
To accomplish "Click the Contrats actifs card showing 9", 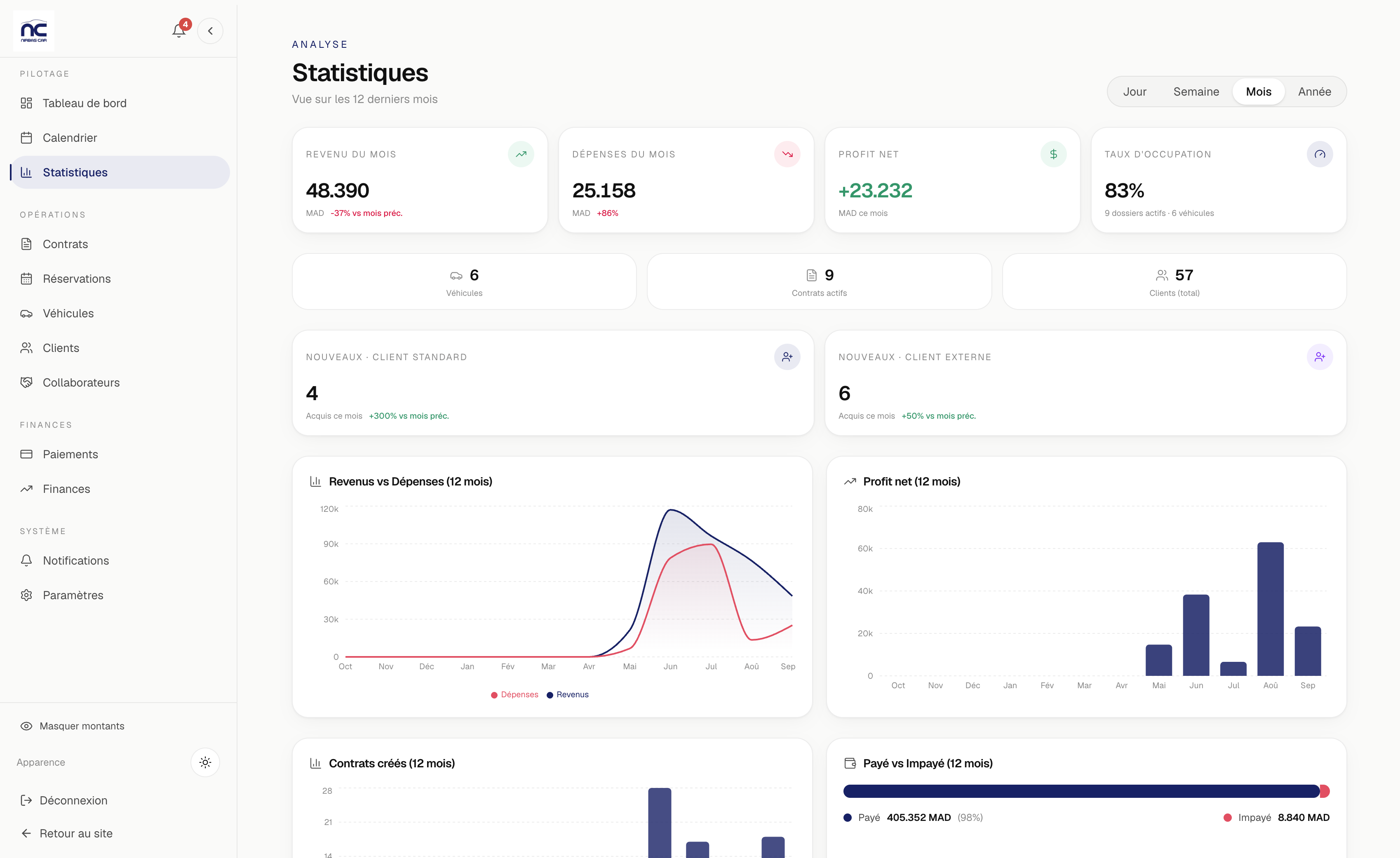I will [819, 281].
